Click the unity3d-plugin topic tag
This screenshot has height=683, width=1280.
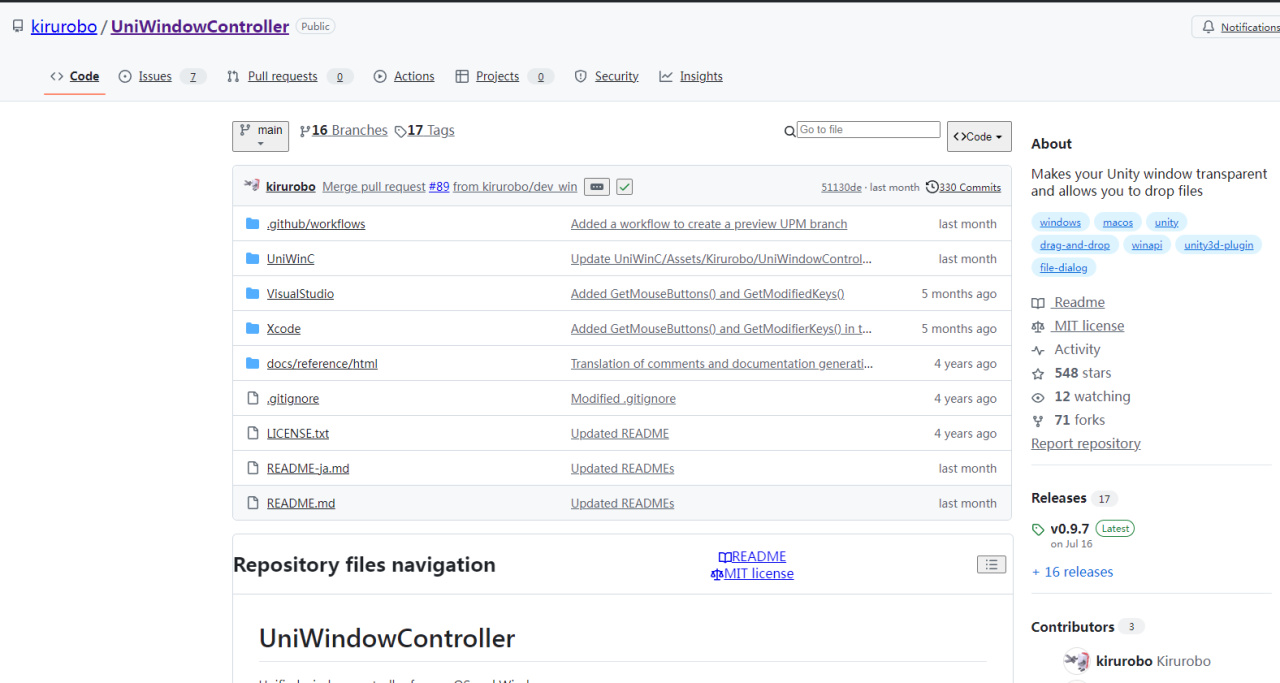coord(1219,245)
